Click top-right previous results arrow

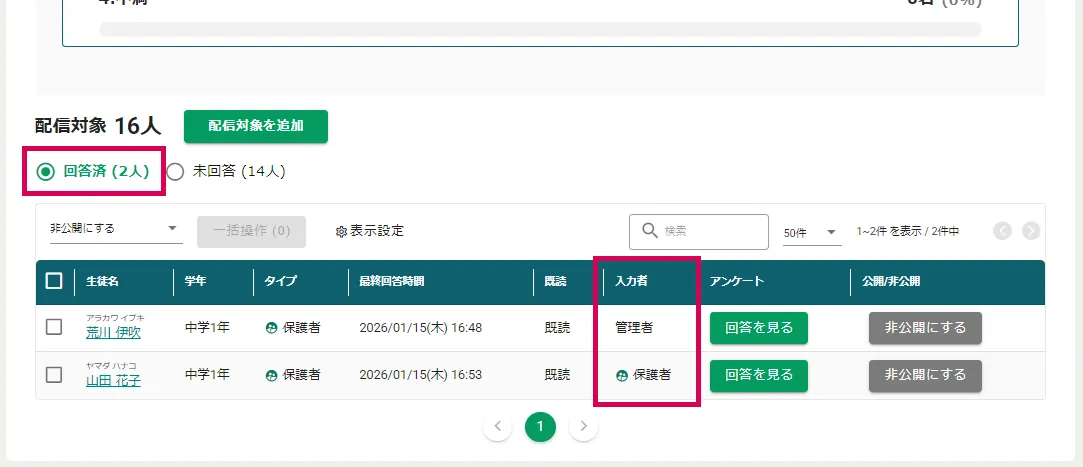1002,231
